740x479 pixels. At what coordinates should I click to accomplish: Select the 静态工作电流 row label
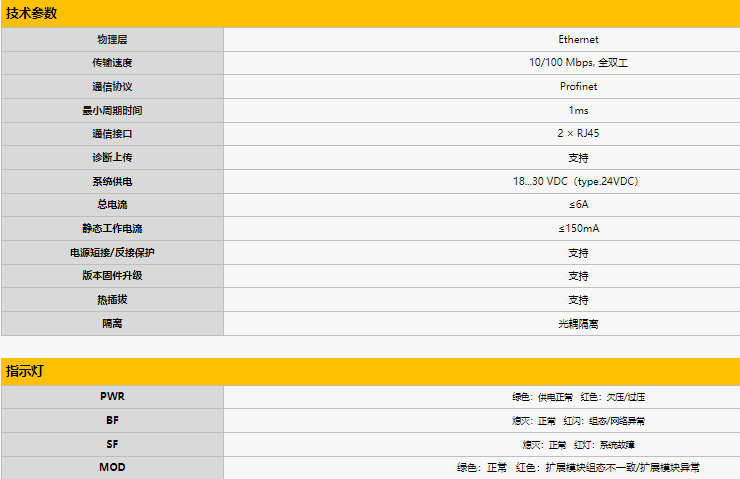pyautogui.click(x=112, y=228)
